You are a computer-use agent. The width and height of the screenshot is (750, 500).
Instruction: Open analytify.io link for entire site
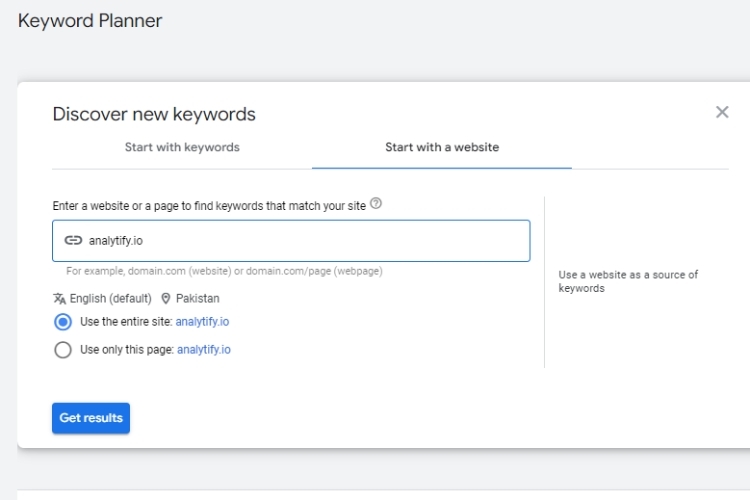click(202, 322)
